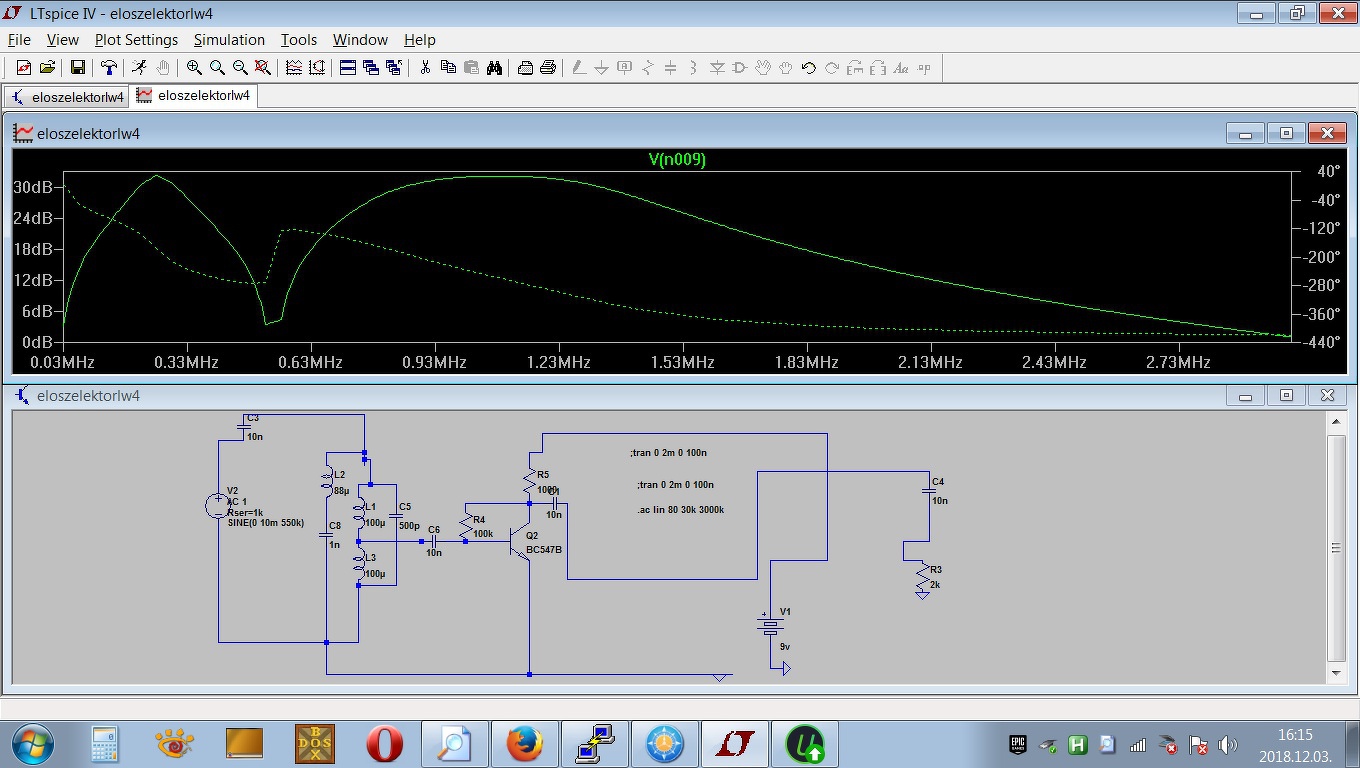Click the Print toolbar icon
Viewport: 1360px width, 768px height.
(x=548, y=68)
